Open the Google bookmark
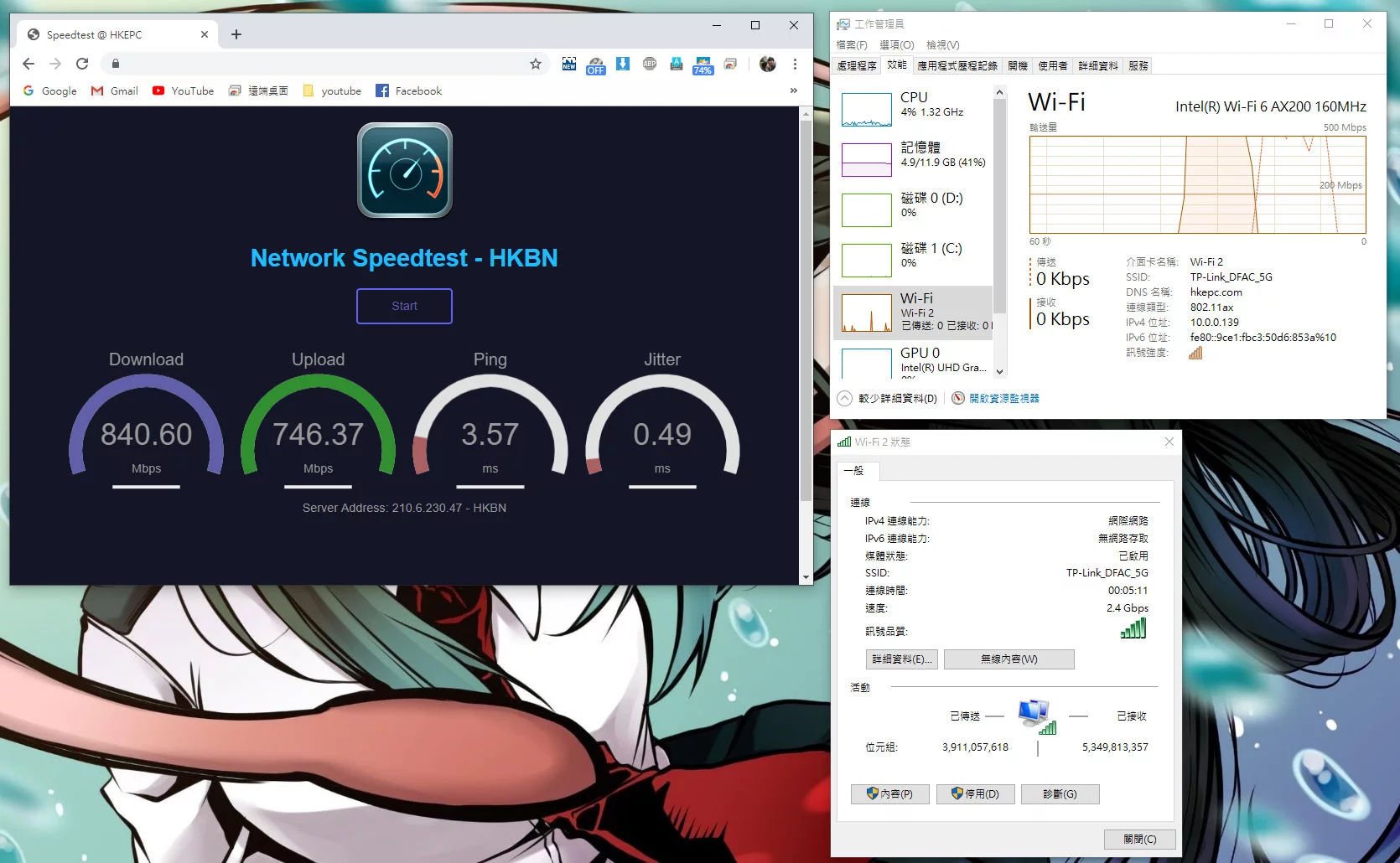1400x863 pixels. click(x=49, y=90)
